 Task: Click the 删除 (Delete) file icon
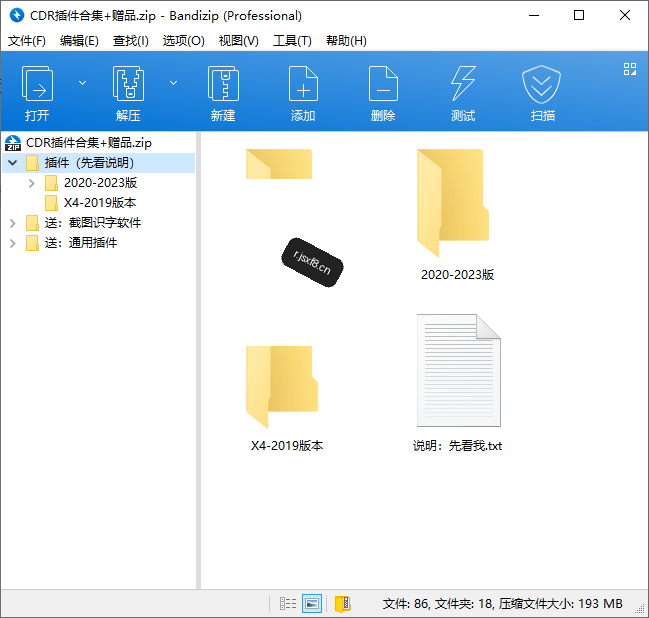tap(383, 83)
